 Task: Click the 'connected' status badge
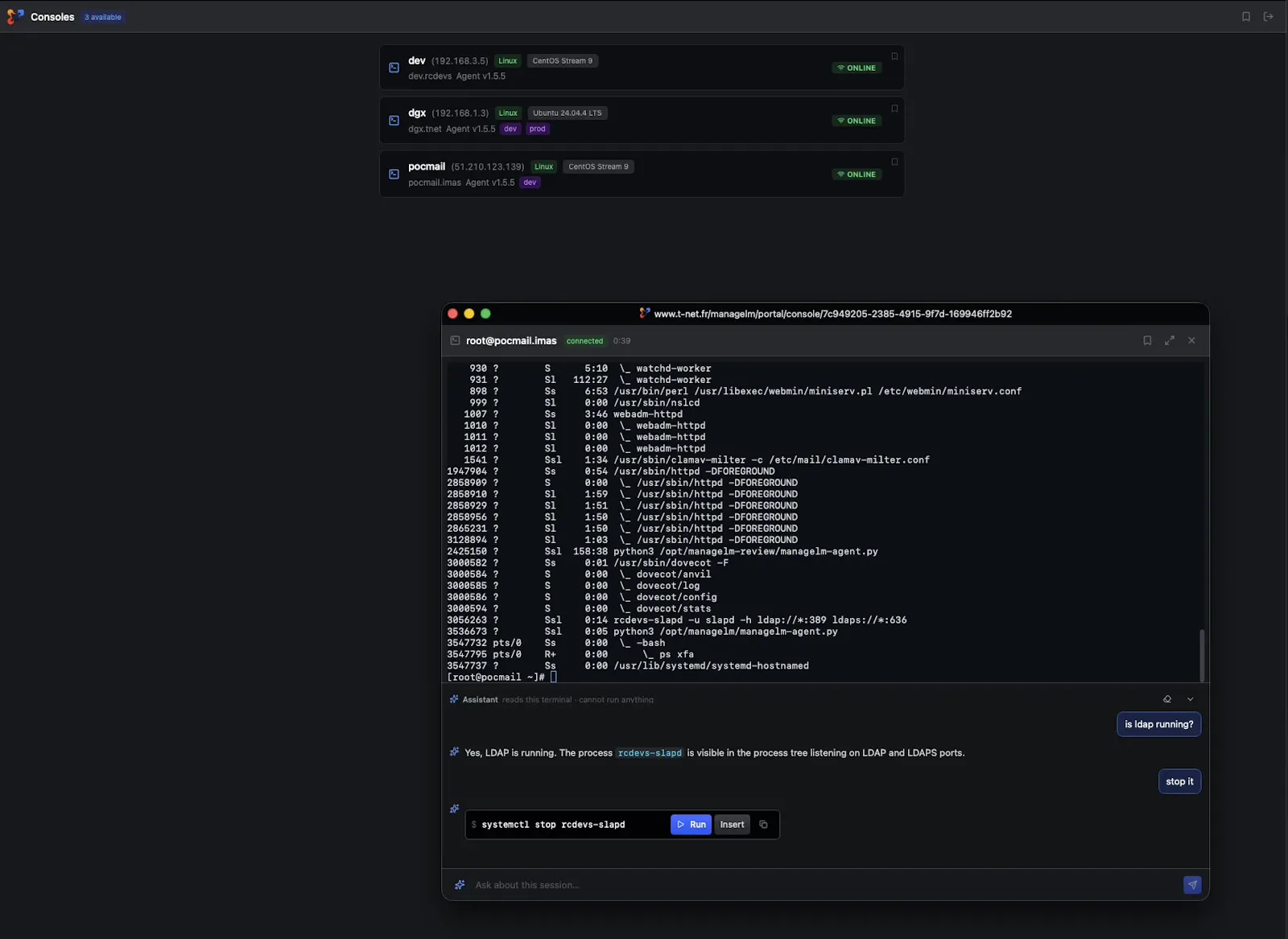[584, 341]
